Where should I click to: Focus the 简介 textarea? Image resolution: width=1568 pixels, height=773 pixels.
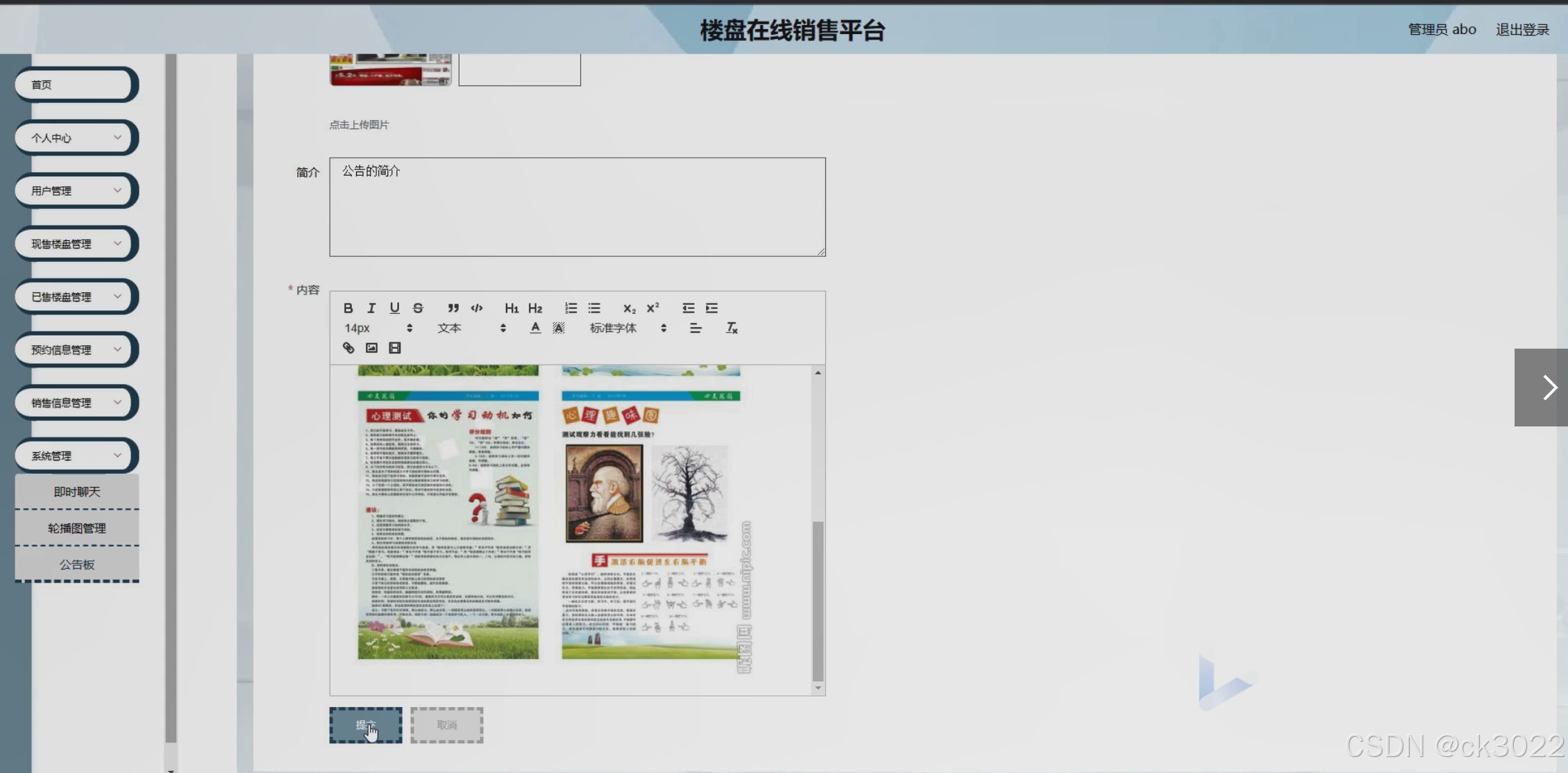pos(578,207)
